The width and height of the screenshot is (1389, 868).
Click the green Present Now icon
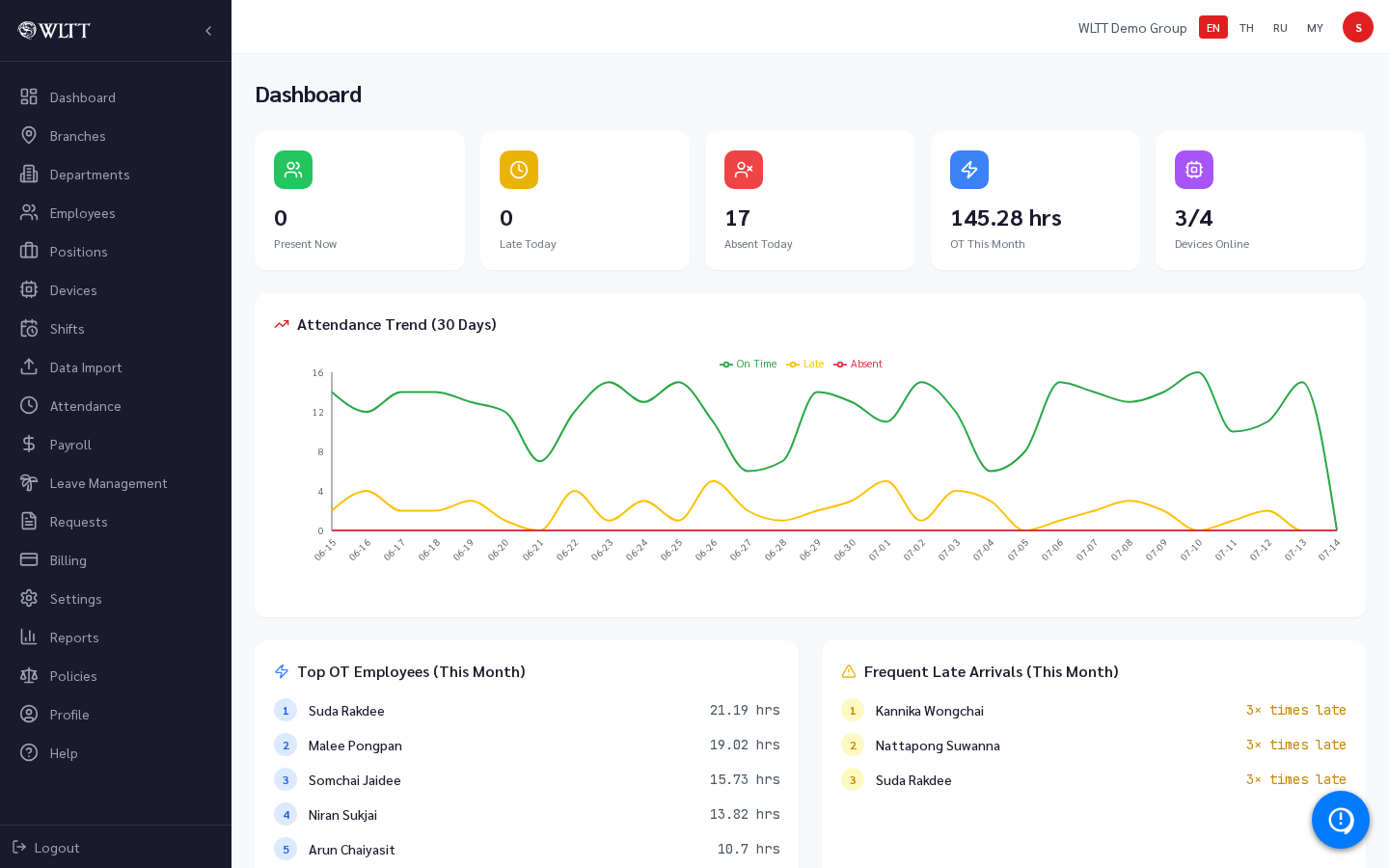tap(293, 170)
